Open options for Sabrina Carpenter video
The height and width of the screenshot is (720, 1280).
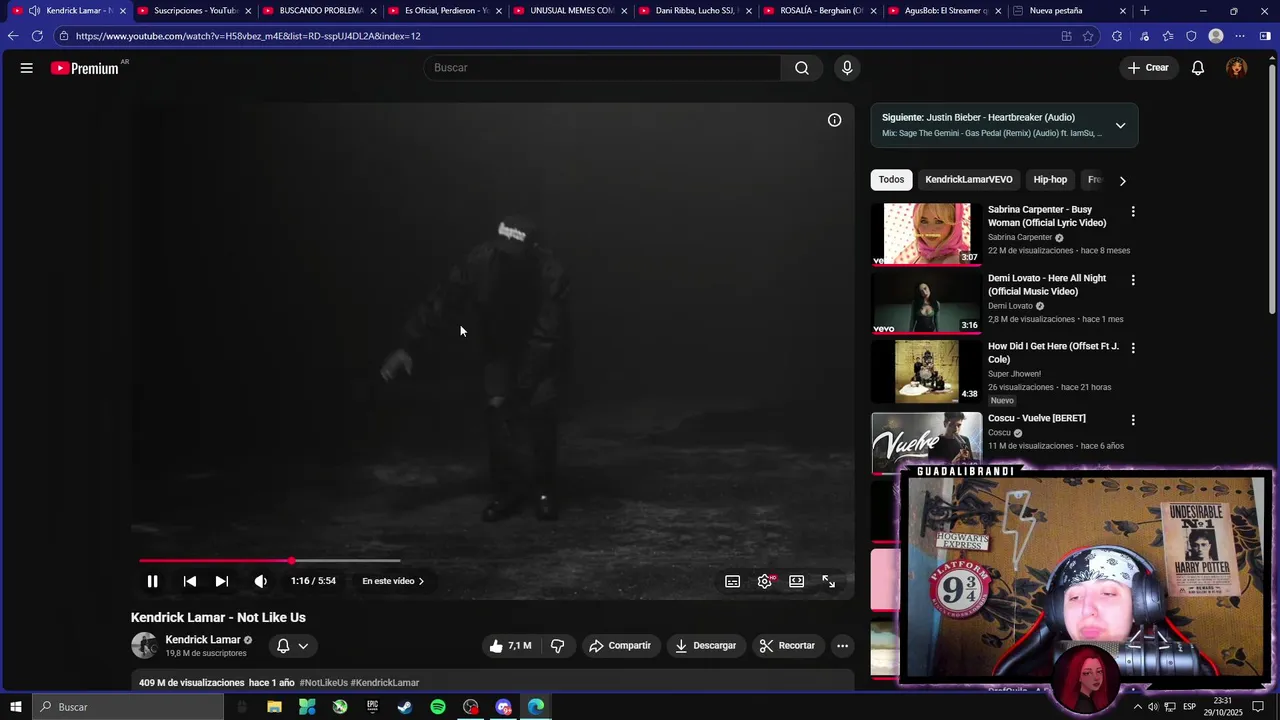coord(1133,212)
